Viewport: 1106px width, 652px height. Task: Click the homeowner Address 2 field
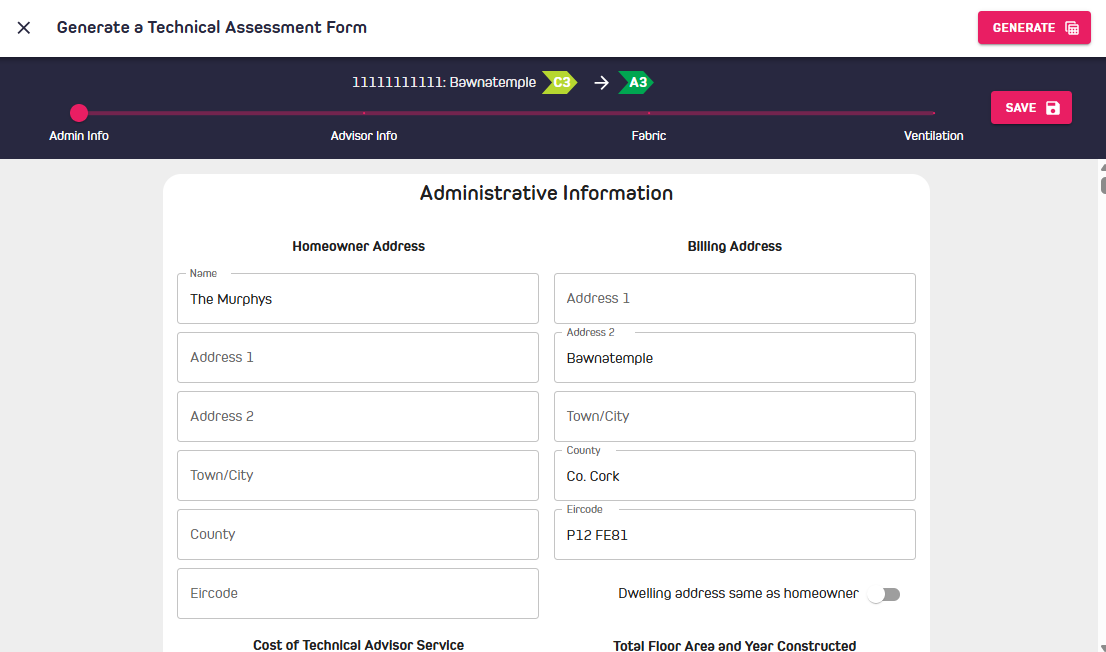[x=358, y=416]
